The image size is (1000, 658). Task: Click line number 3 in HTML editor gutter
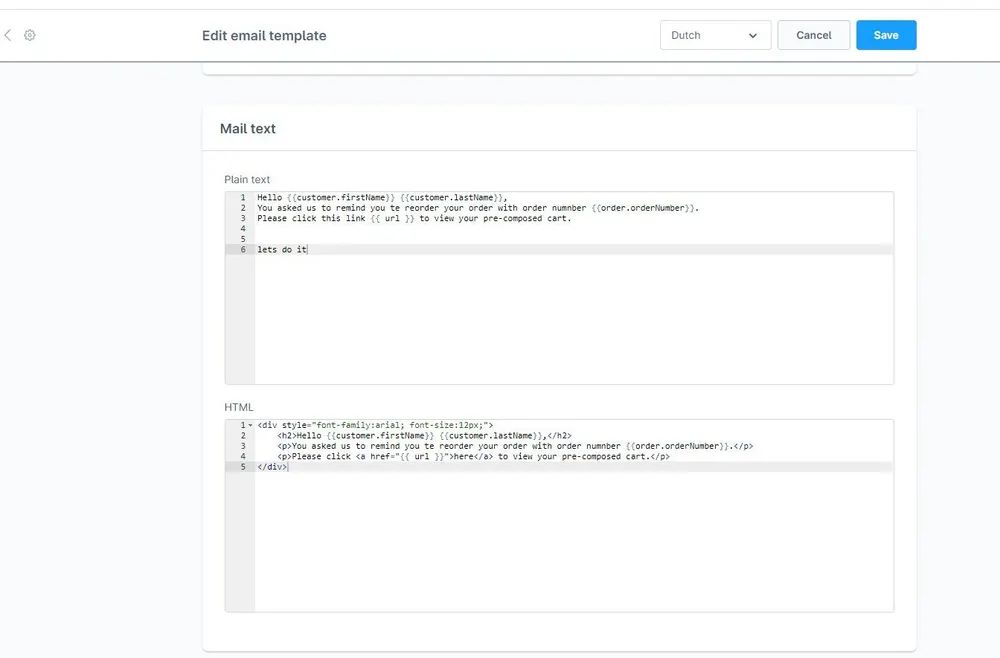pyautogui.click(x=242, y=446)
